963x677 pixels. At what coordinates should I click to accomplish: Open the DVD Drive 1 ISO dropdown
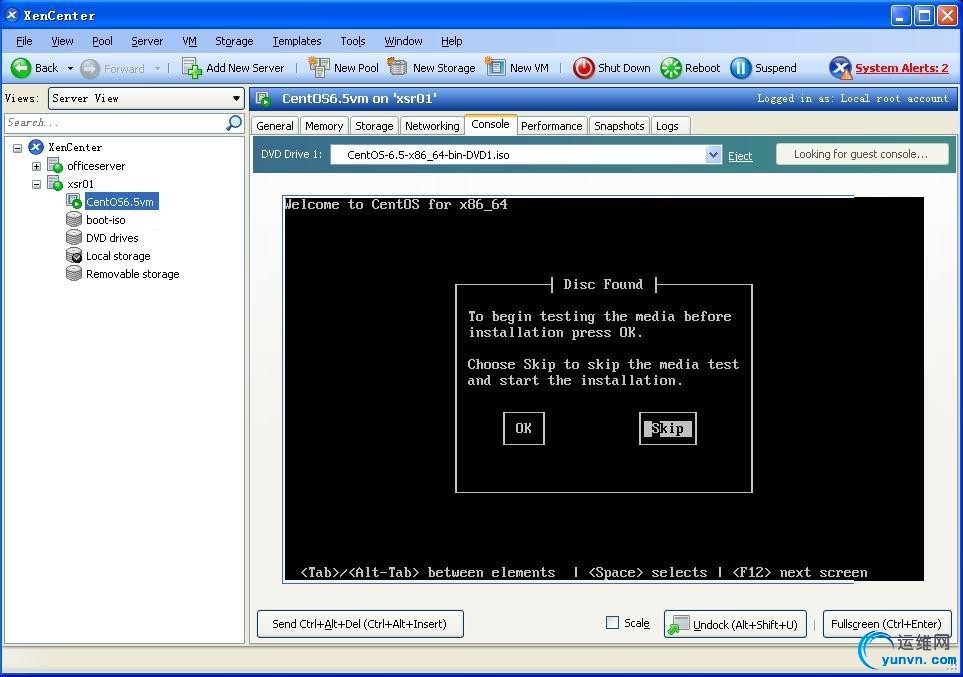pyautogui.click(x=713, y=155)
